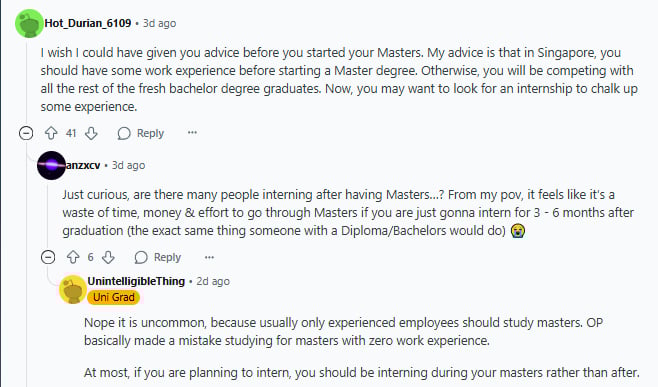The width and height of the screenshot is (658, 387).
Task: Open UnintelligibleThing's yellow avatar
Action: (73, 289)
